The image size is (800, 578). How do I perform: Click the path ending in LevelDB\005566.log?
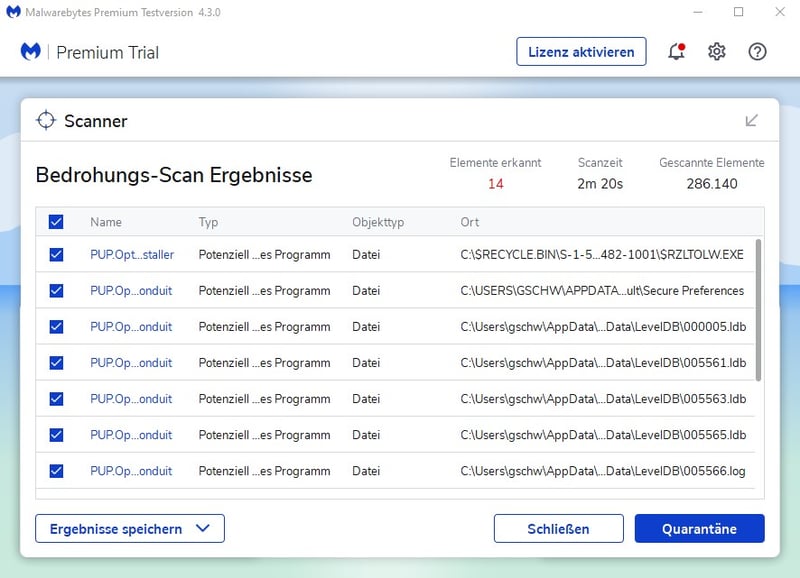click(603, 471)
